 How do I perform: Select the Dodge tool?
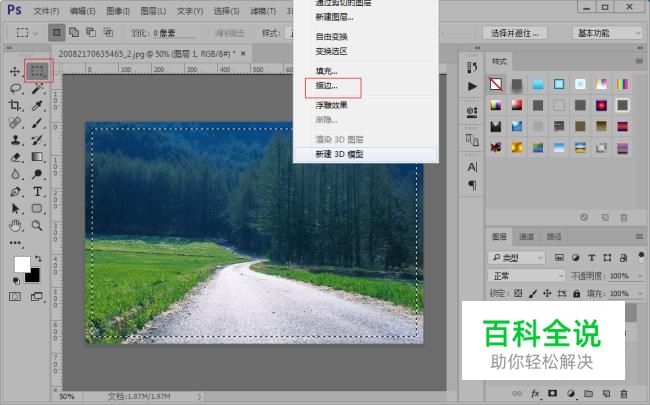point(37,174)
